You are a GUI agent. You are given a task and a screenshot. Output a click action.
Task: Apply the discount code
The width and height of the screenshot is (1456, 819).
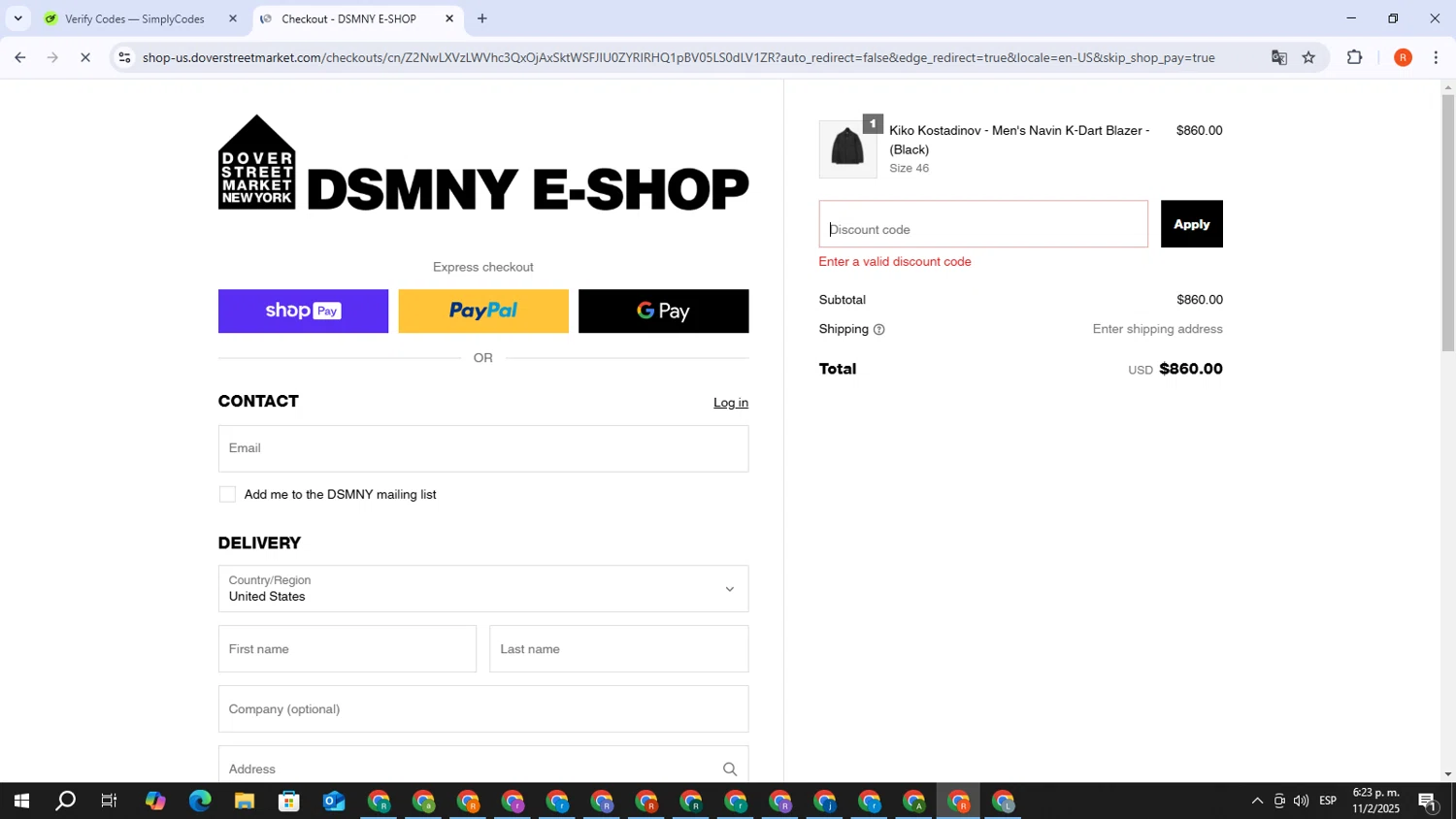coord(1192,224)
